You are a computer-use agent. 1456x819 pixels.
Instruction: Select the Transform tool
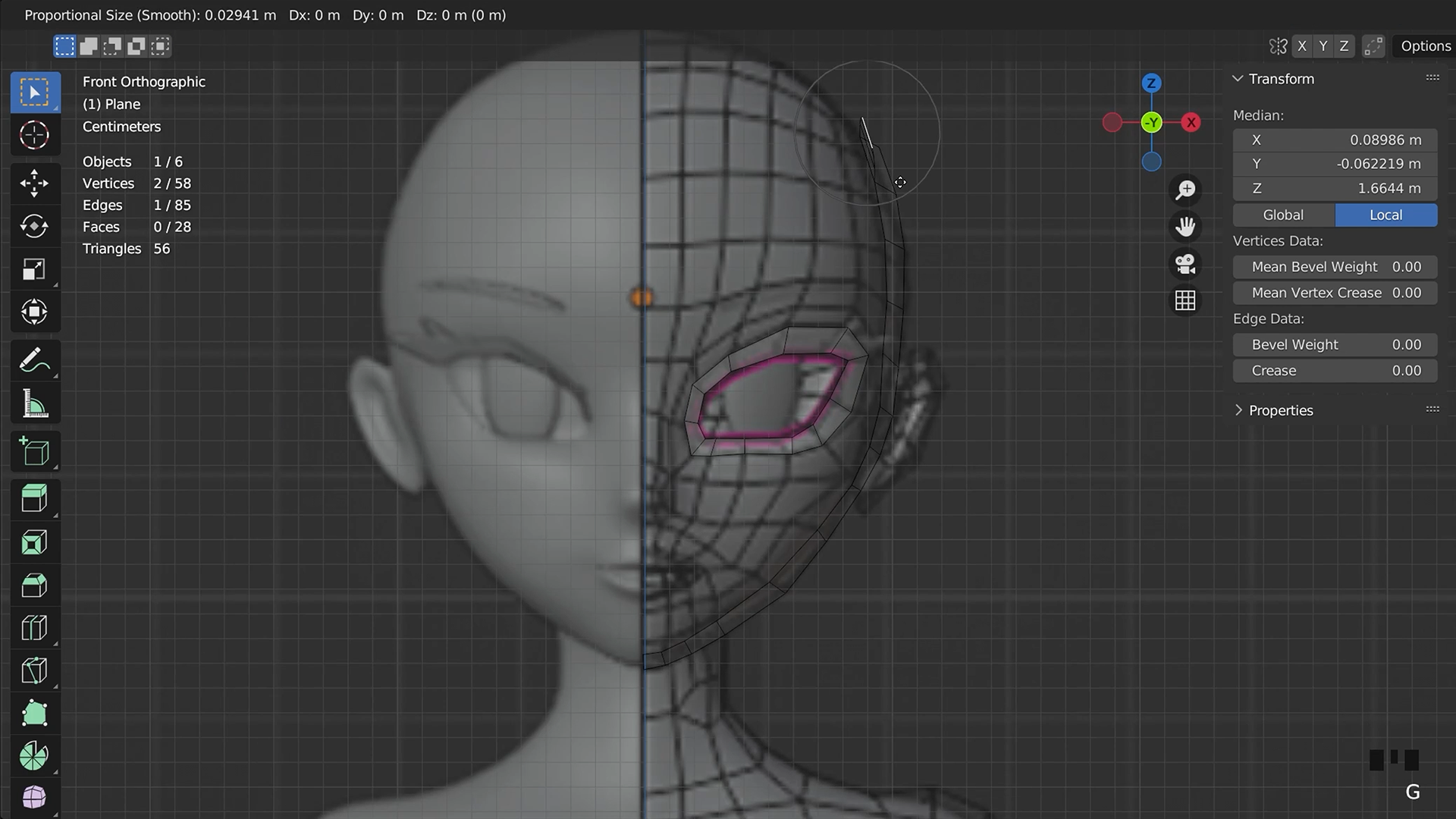click(x=35, y=312)
